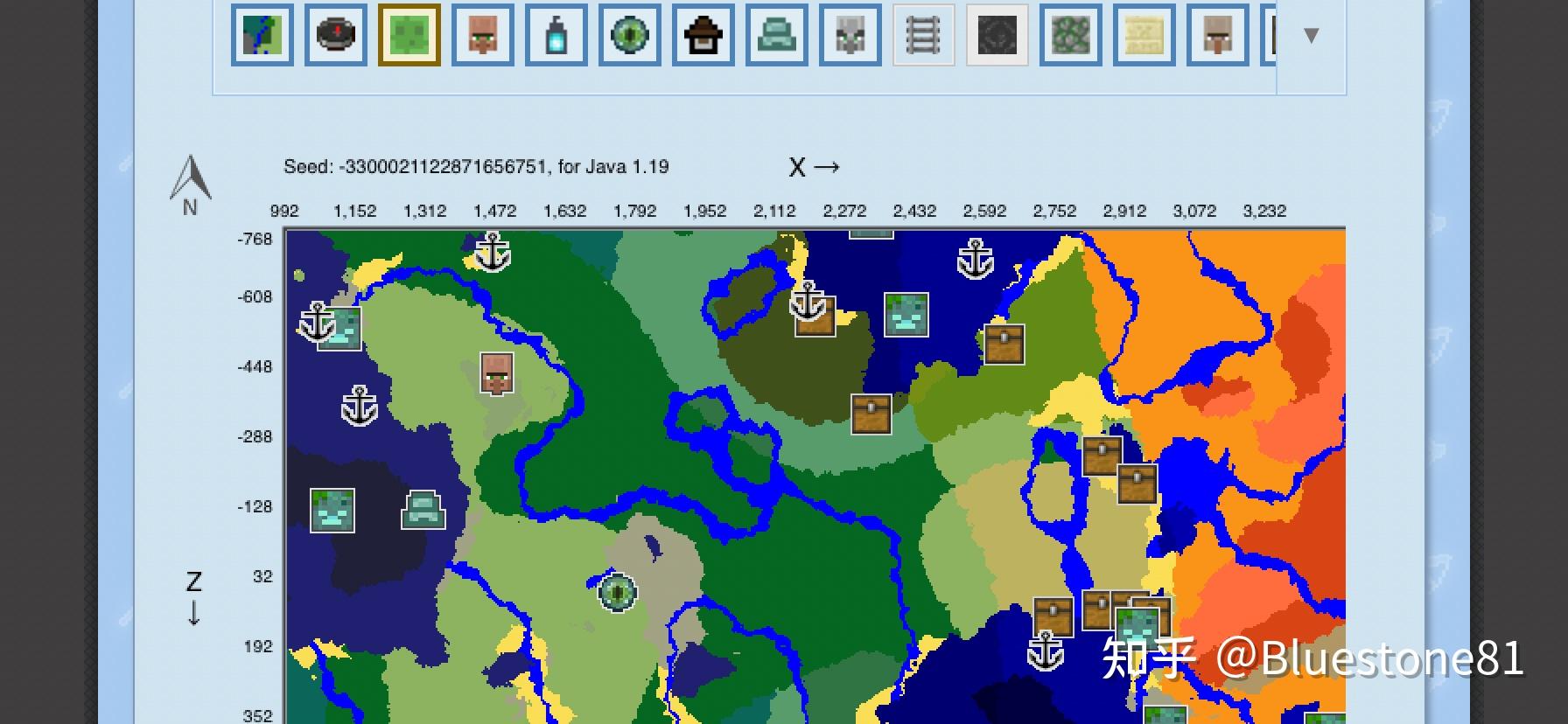The image size is (1568, 724).
Task: Toggle the Village villager-head icon in toolbar
Action: click(x=483, y=35)
